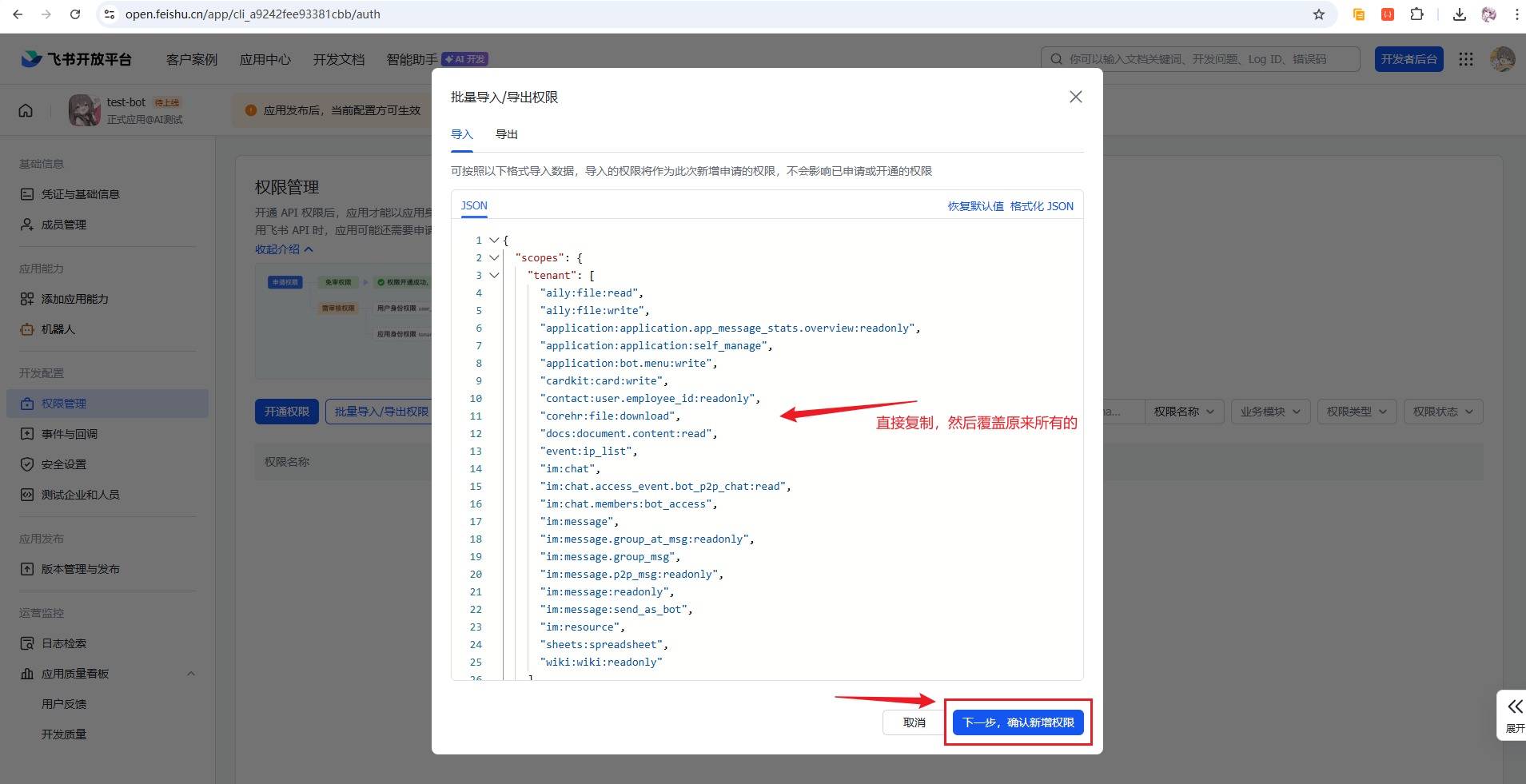
Task: Bookmark this page with the star icon
Action: pos(1319,14)
